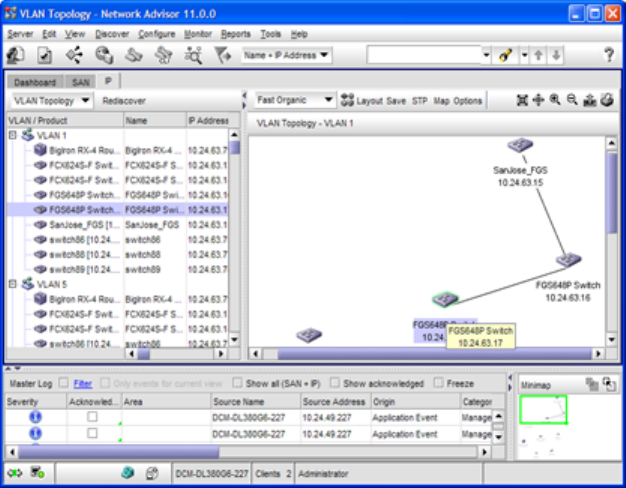Click the magnifier search devices toolbar icon
Viewport: 626px width, 488px height.
(x=194, y=55)
